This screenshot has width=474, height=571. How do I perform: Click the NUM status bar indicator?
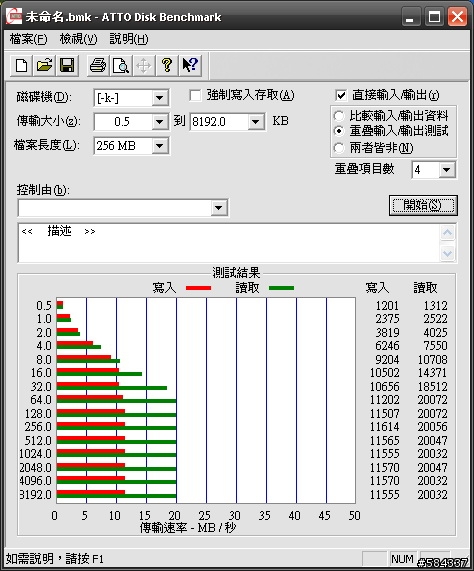point(402,559)
